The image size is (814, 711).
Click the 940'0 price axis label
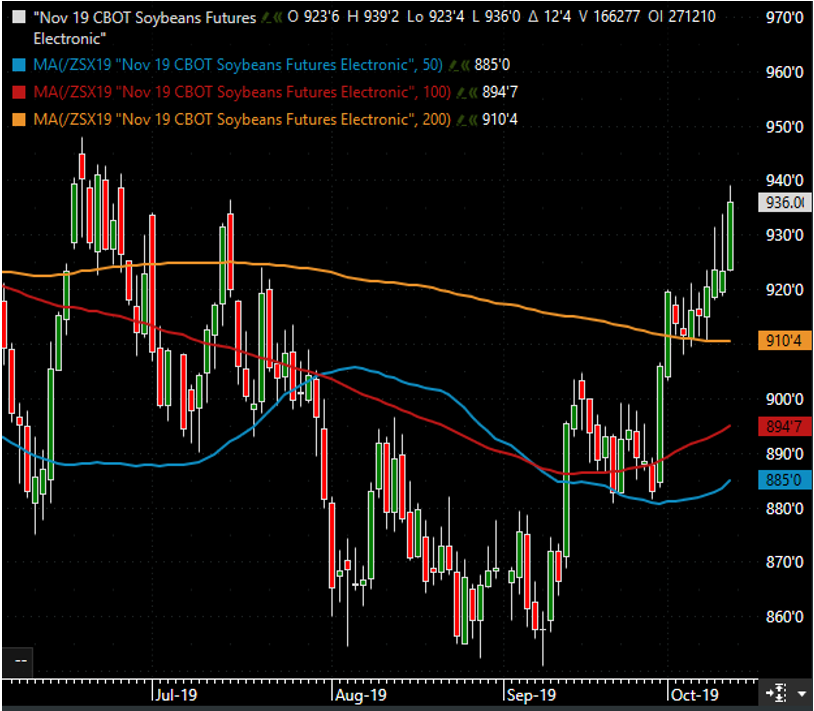coord(785,181)
